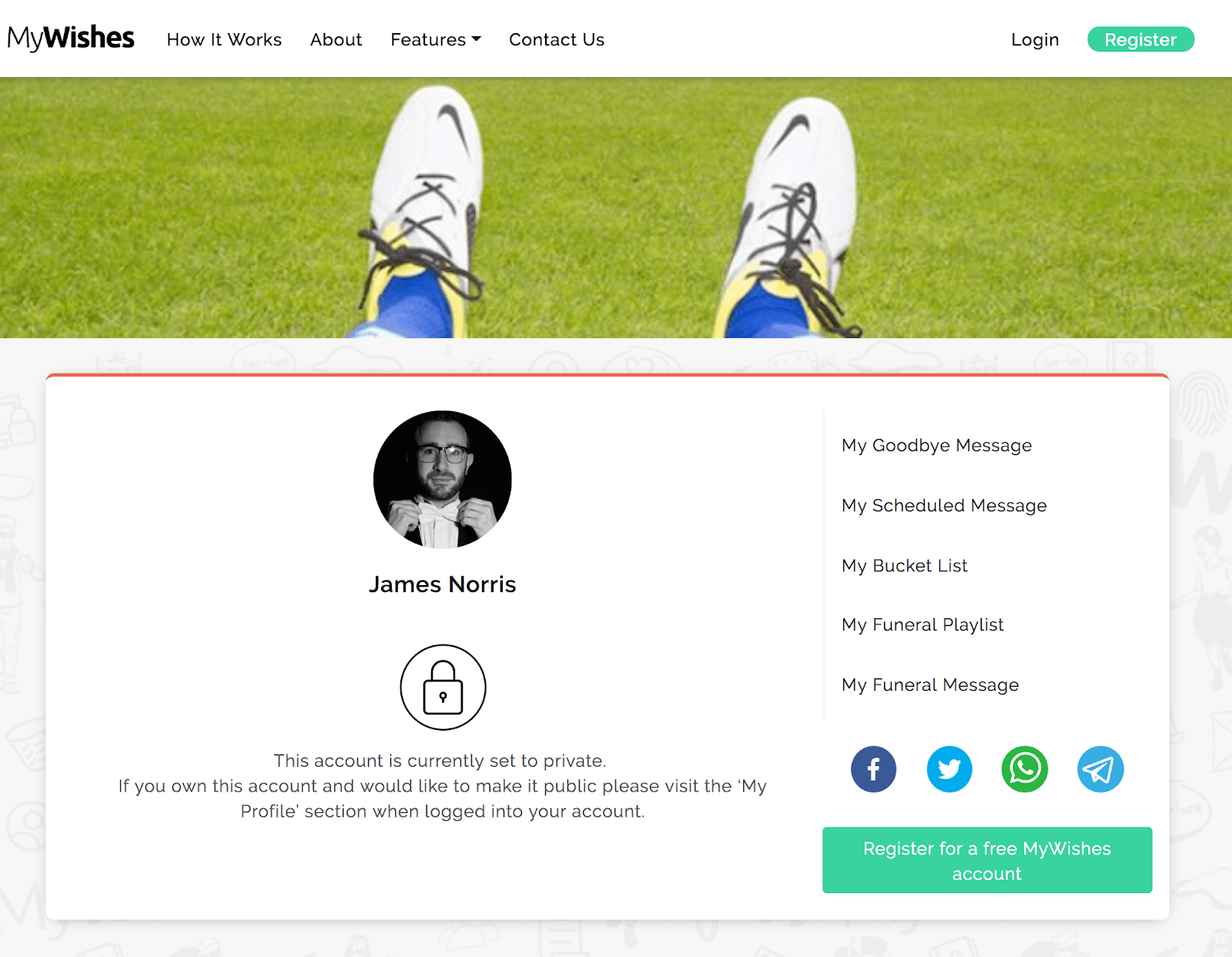Open My Funeral Playlist
The image size is (1232, 957).
click(922, 624)
